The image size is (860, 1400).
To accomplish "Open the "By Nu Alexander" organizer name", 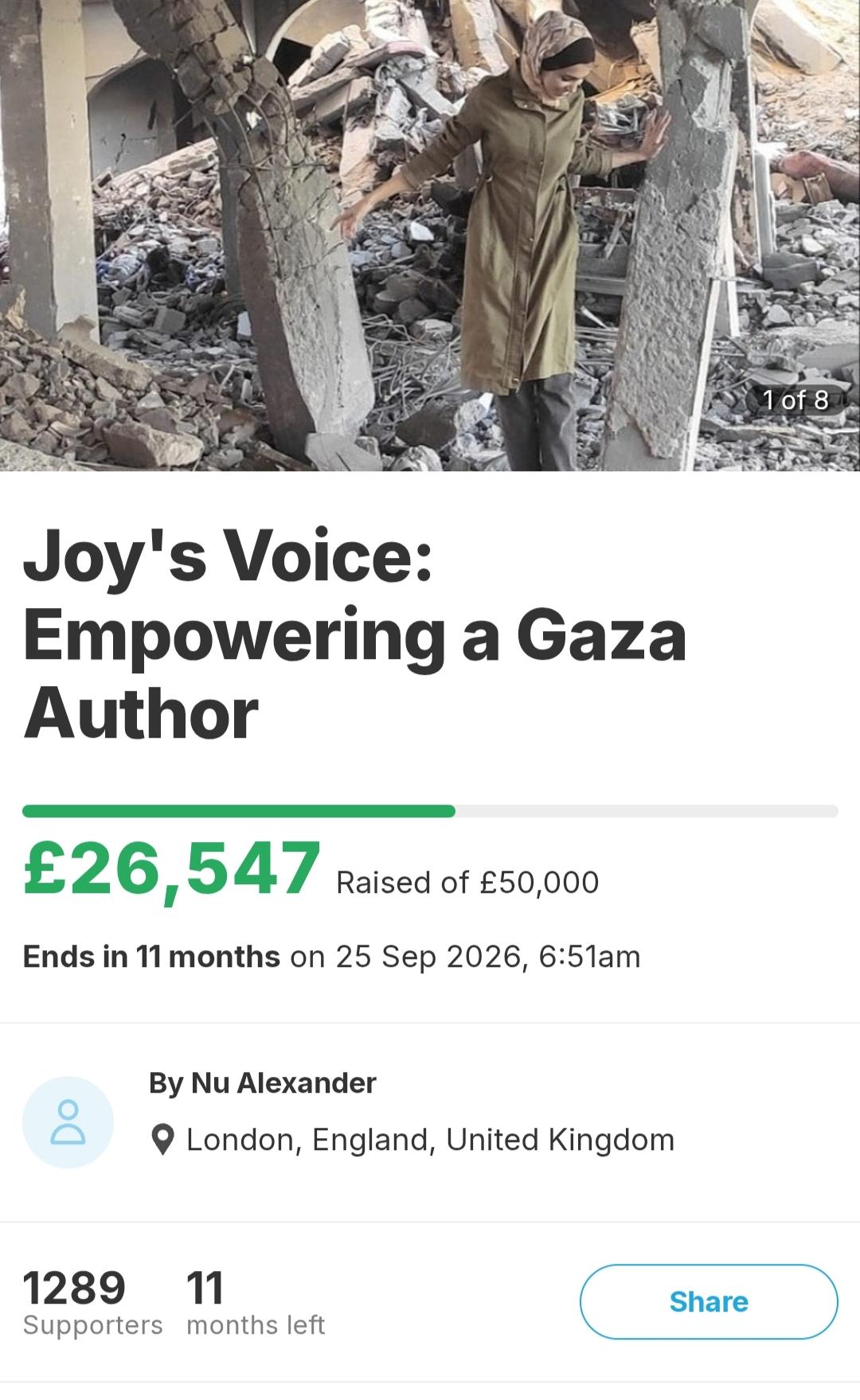I will click(x=262, y=1082).
